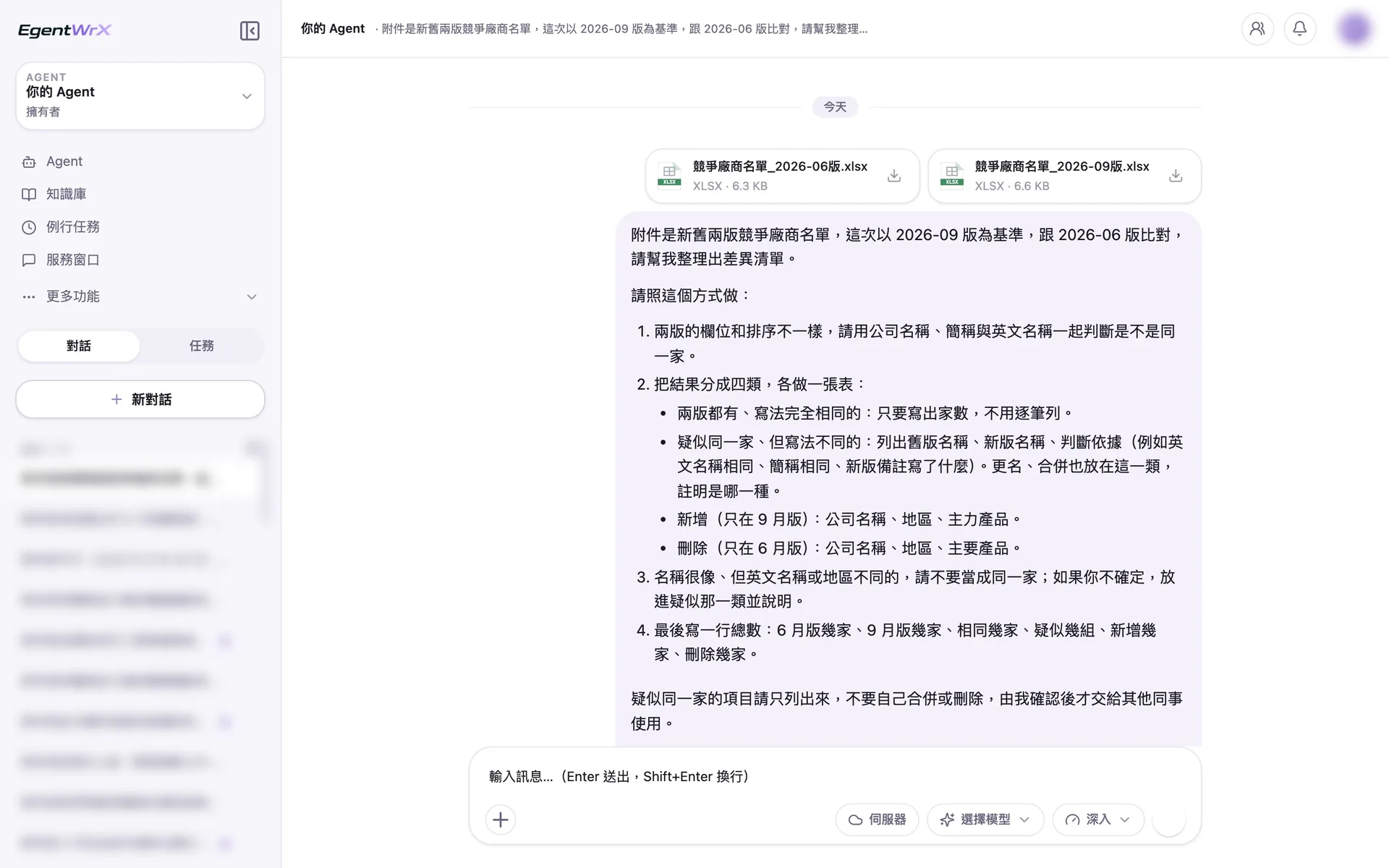This screenshot has height=868, width=1389.
Task: Switch to the 對話 tab
Action: click(x=79, y=346)
